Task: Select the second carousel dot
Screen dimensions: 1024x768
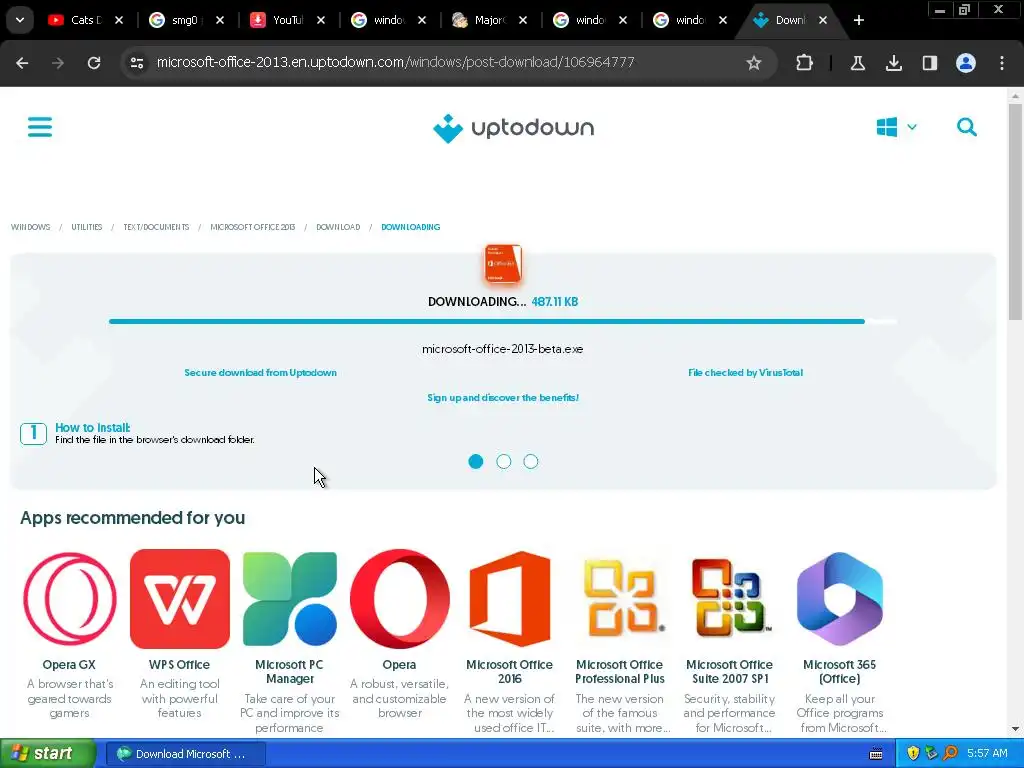Action: pyautogui.click(x=504, y=462)
